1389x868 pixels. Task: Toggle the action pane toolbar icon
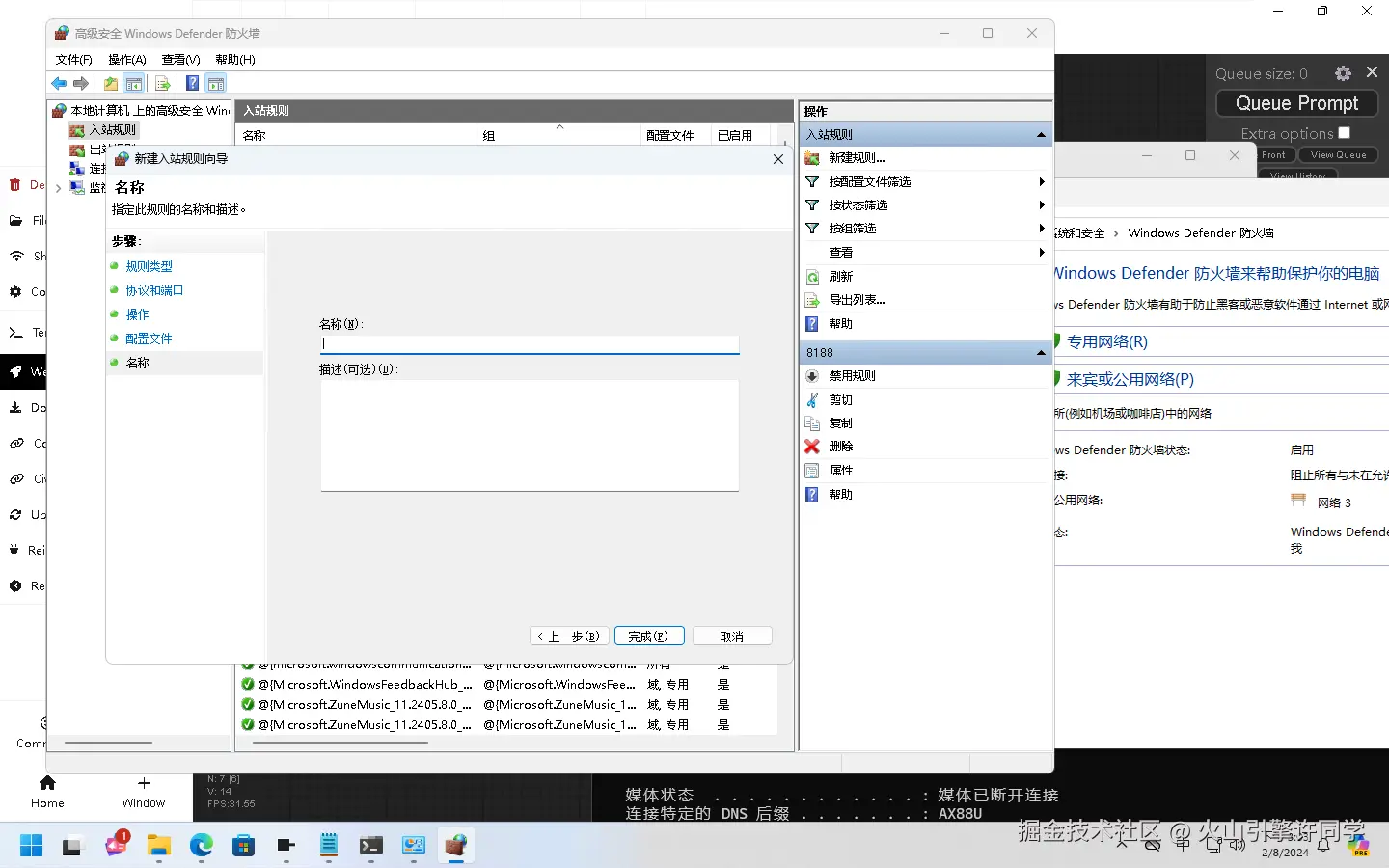pyautogui.click(x=216, y=84)
